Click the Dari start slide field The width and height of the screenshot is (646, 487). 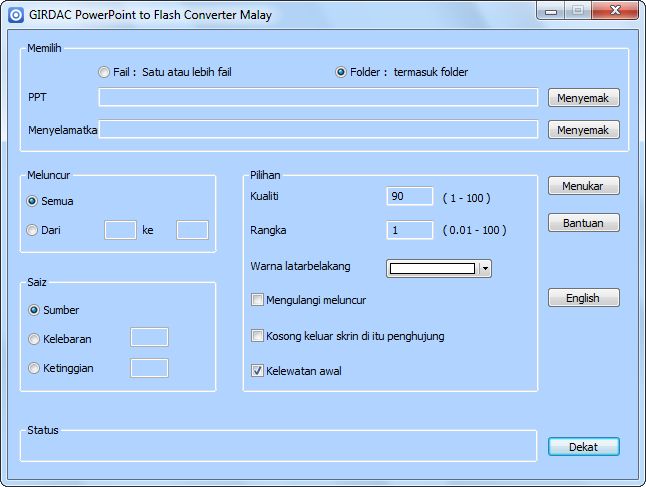[x=120, y=230]
